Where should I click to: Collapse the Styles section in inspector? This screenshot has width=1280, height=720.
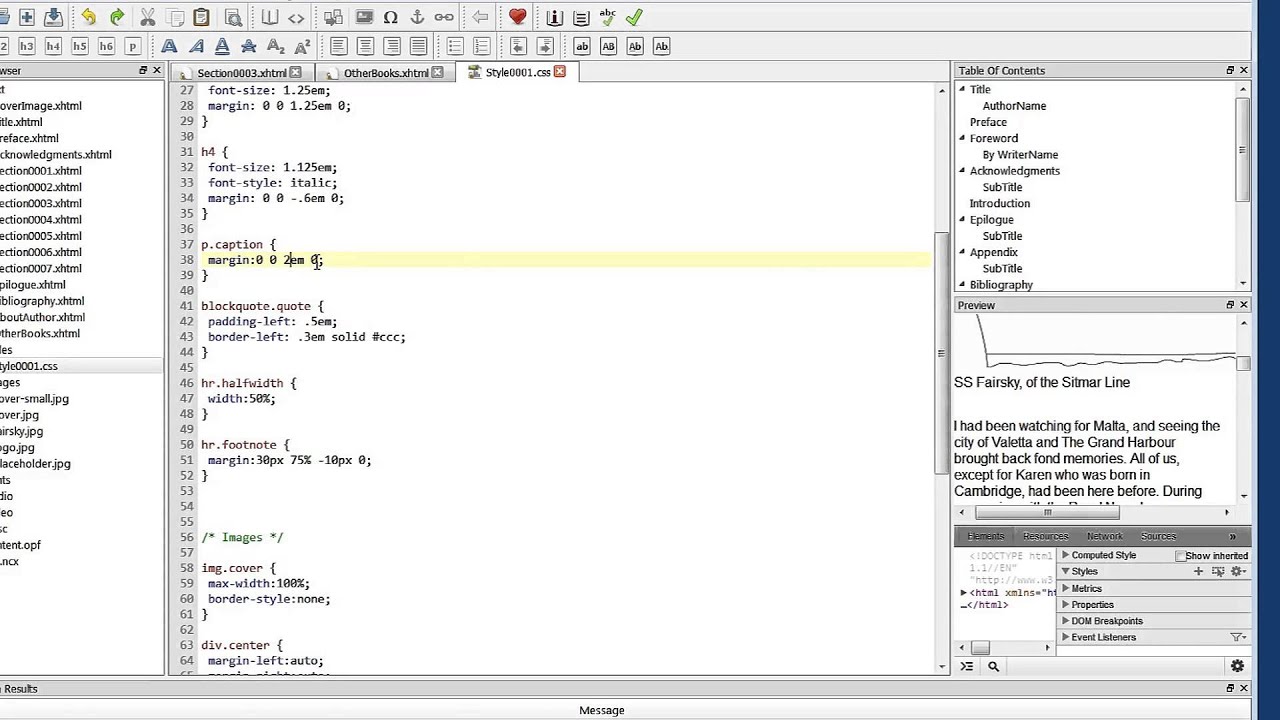1065,572
